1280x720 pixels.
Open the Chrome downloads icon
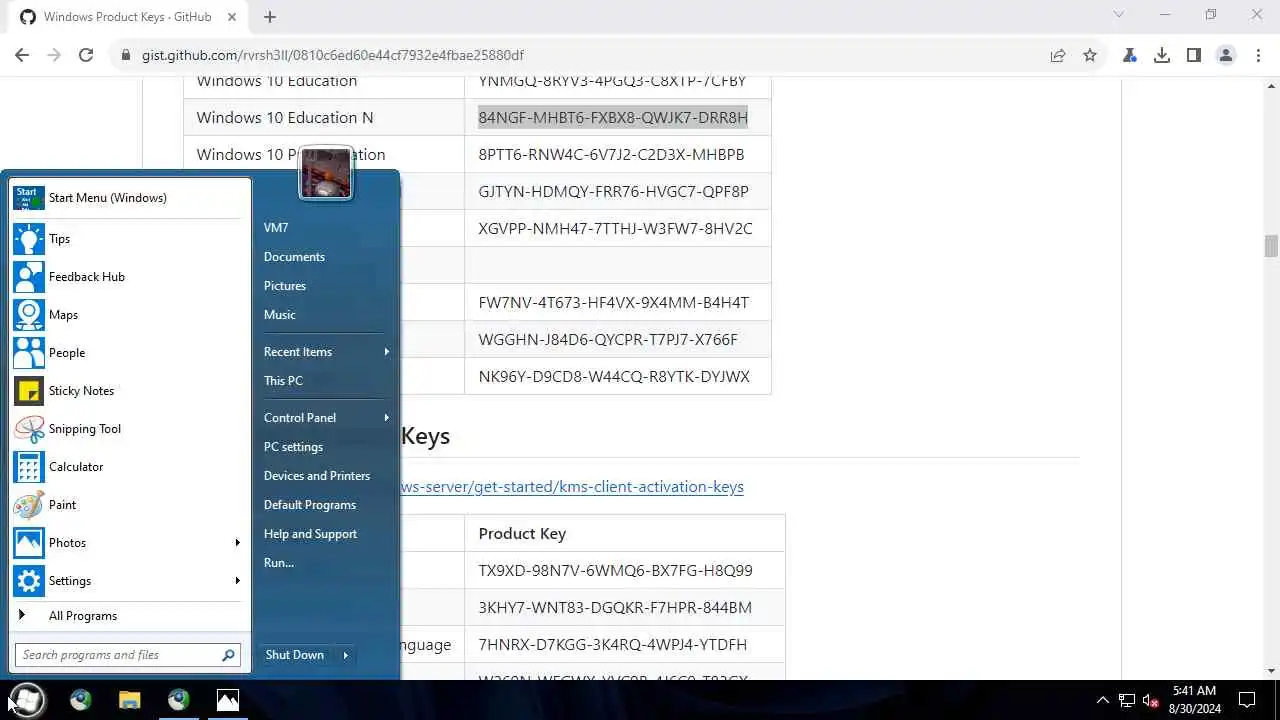click(1162, 55)
